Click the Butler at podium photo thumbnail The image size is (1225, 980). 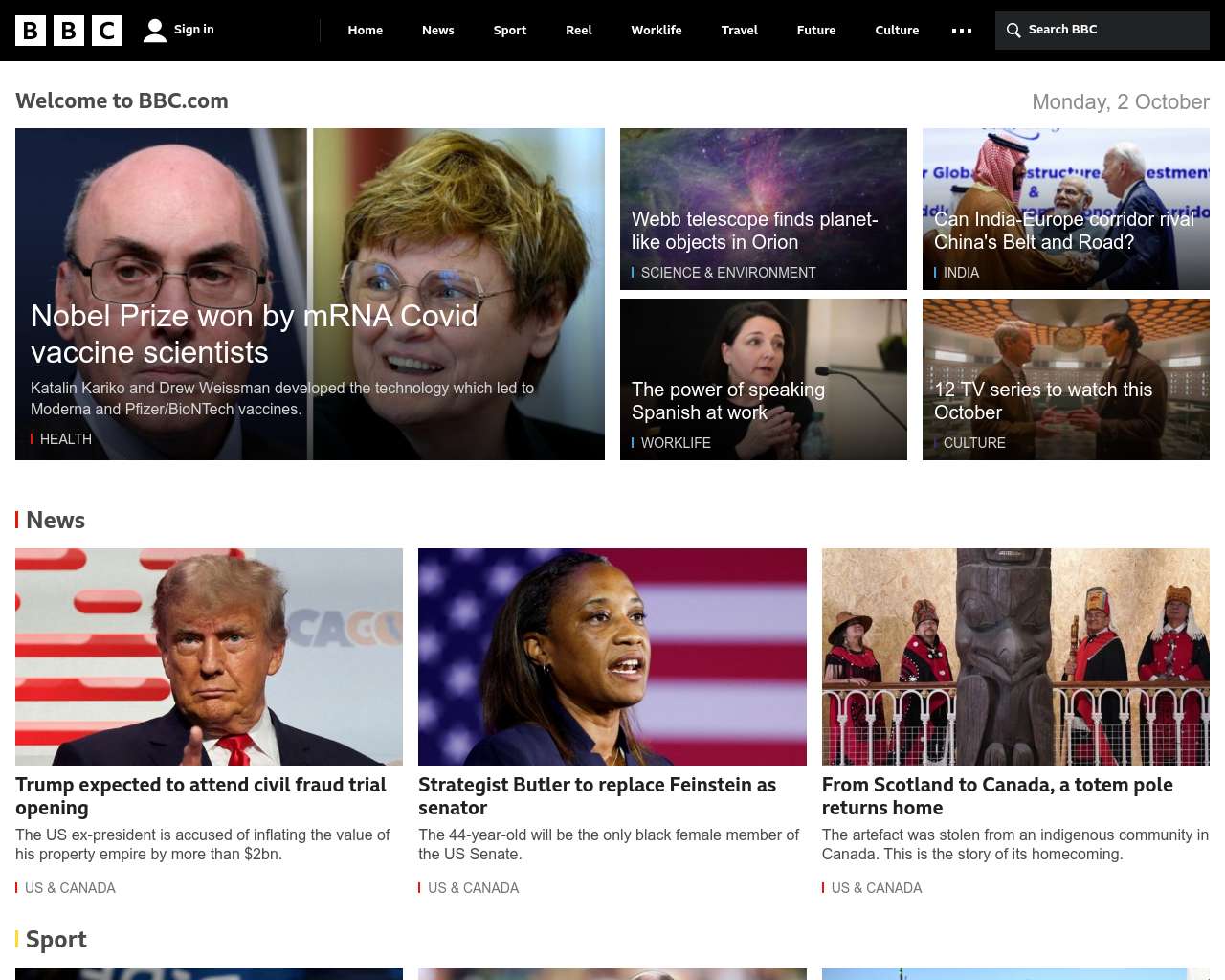pos(612,657)
